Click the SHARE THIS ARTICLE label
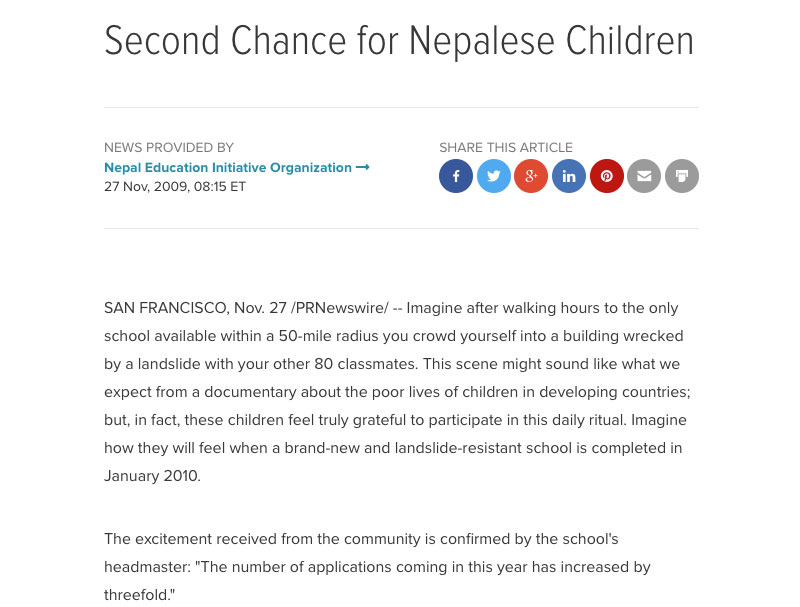This screenshot has width=800, height=607. point(506,147)
